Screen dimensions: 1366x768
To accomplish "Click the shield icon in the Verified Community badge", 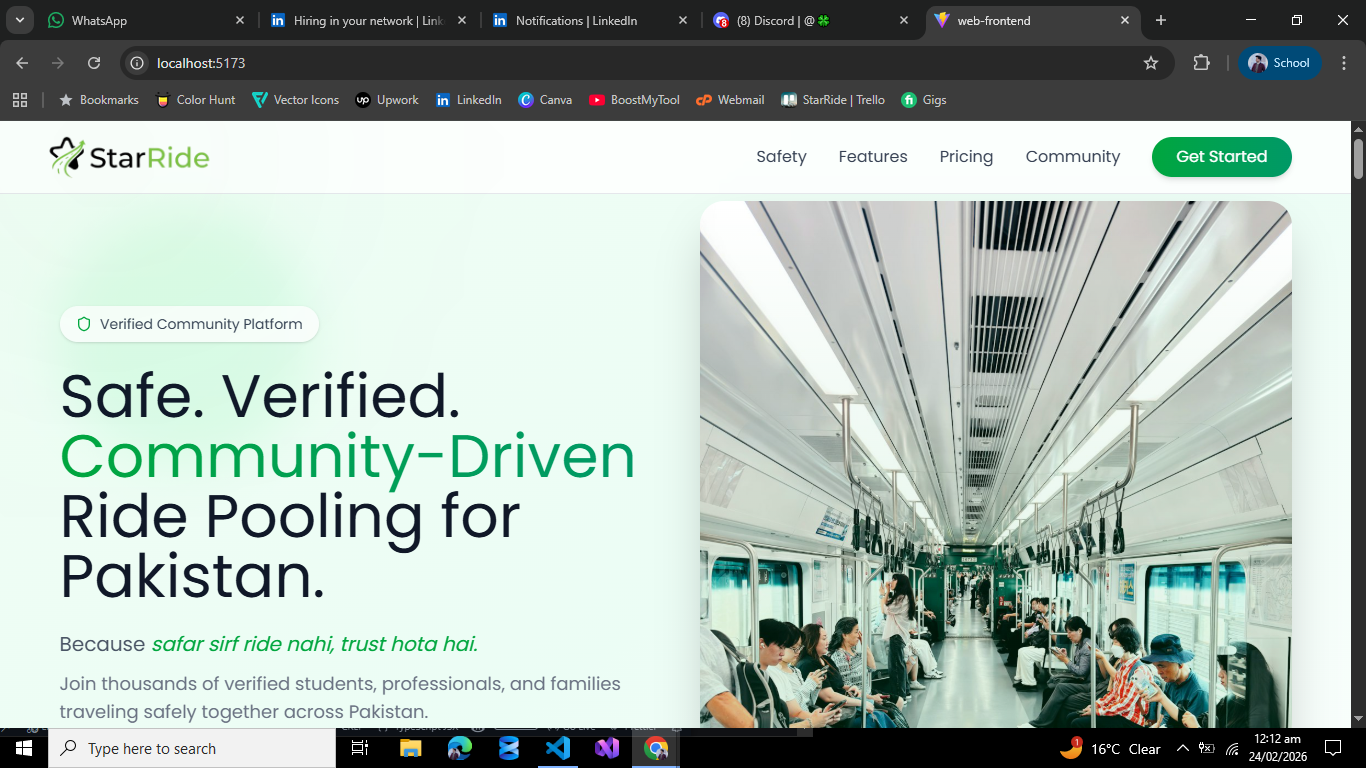I will [x=84, y=324].
